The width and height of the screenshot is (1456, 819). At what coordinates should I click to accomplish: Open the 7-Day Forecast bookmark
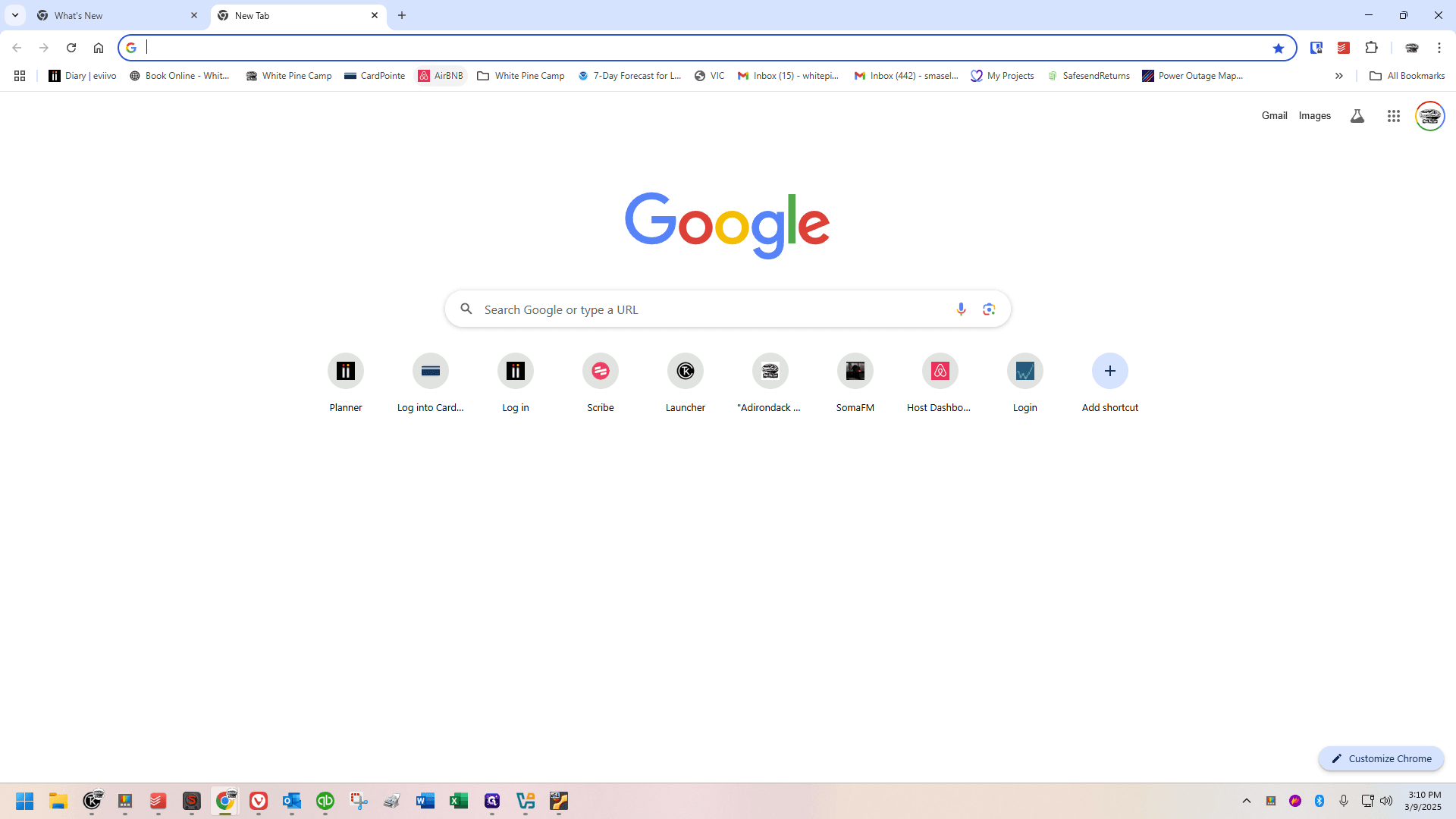coord(629,76)
